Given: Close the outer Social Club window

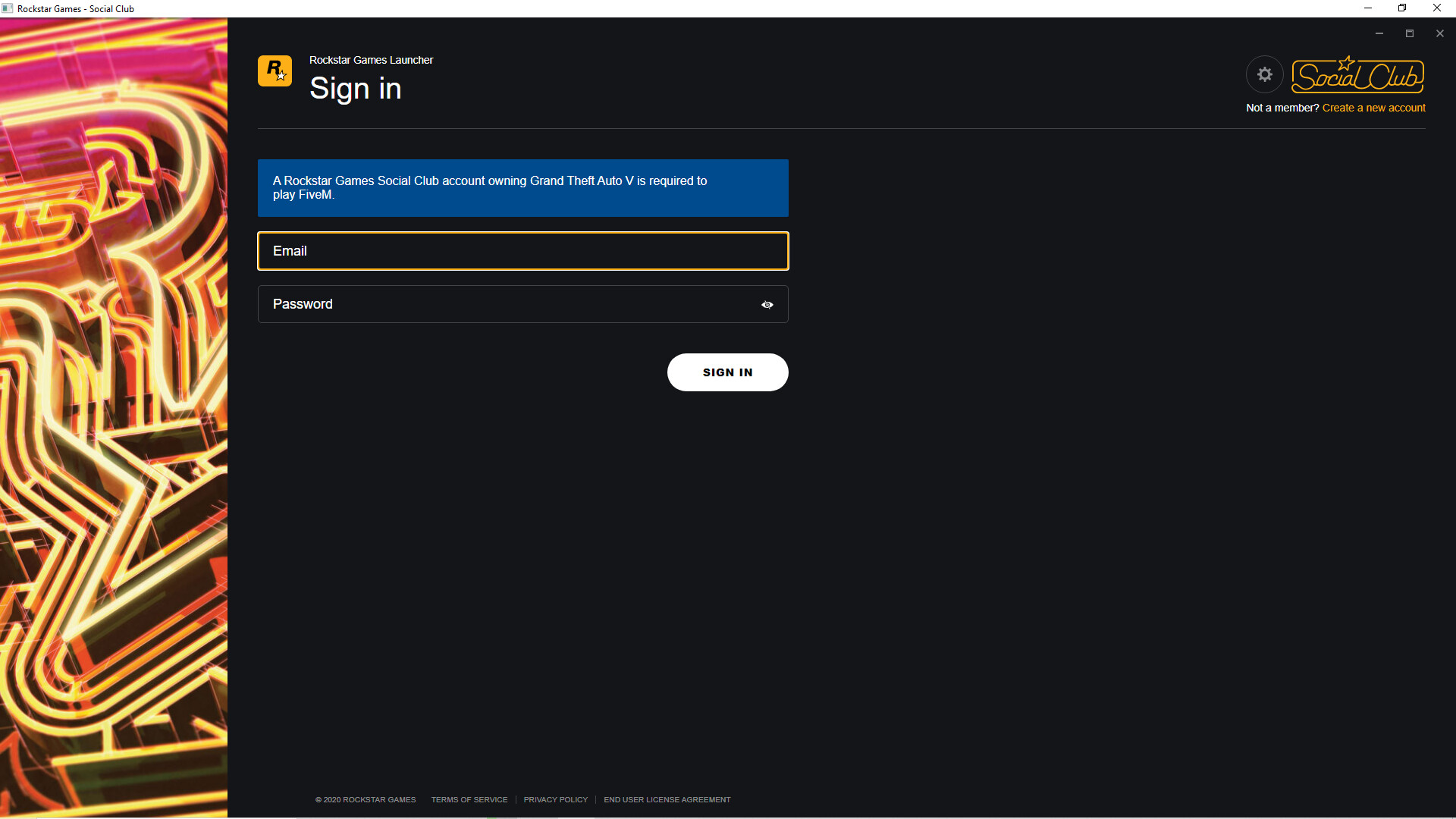Looking at the screenshot, I should point(1437,8).
